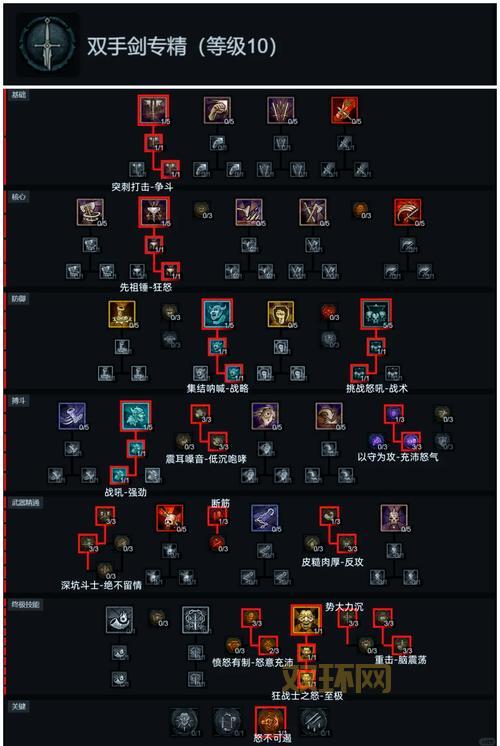500x746 pixels.
Task: Choose the 集结呐喊 defensive skill icon
Action: (x=217, y=314)
